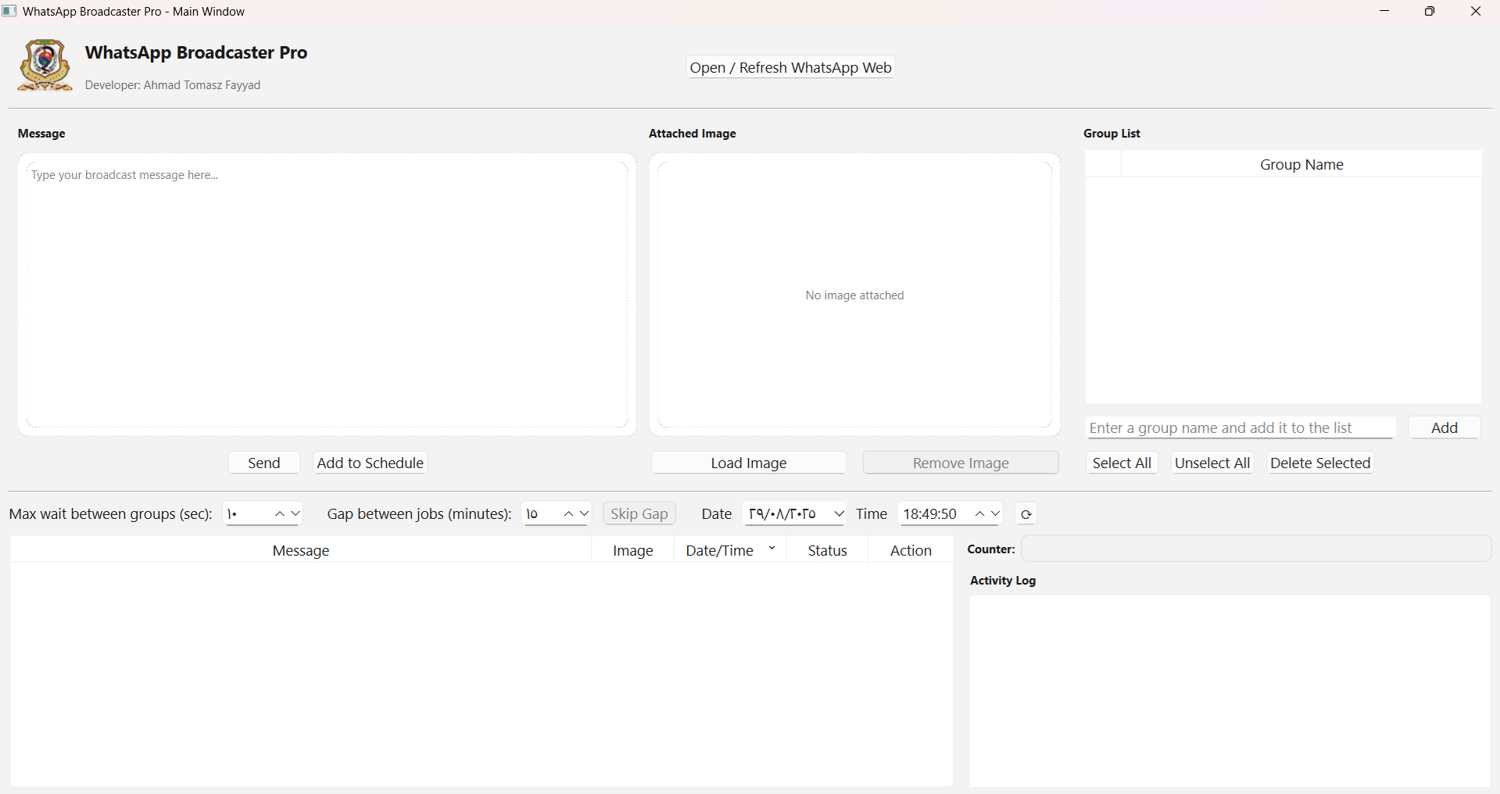Select All groups
Screen dimensions: 1500x794
[1122, 463]
